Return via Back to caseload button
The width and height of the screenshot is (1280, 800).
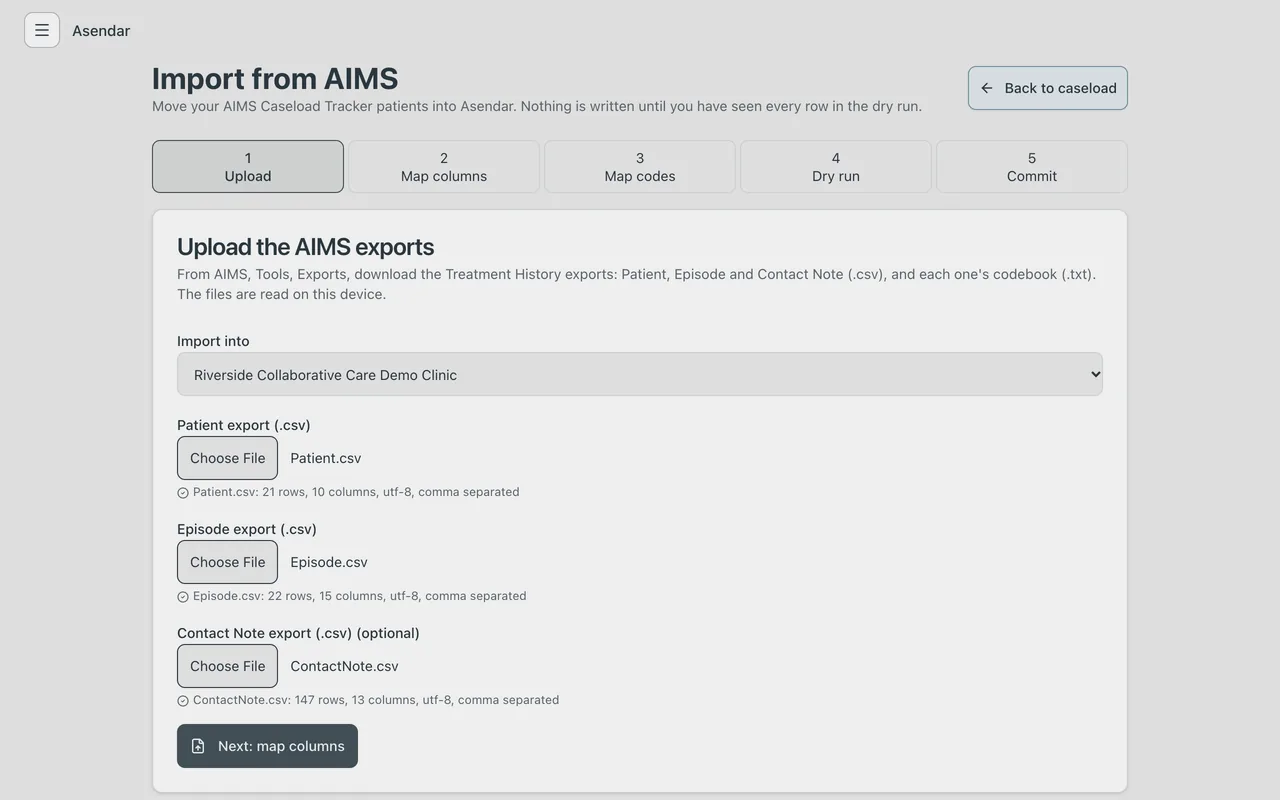point(1048,88)
